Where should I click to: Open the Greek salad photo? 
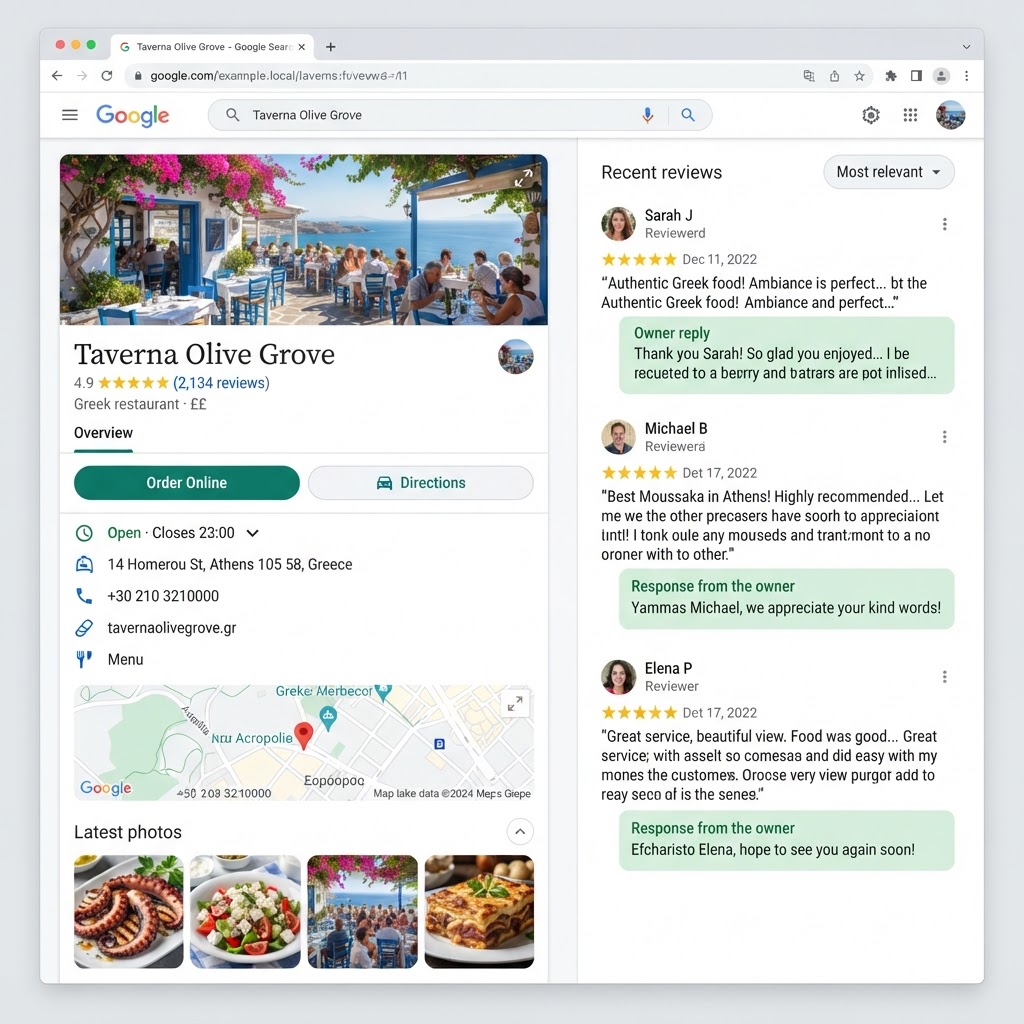click(246, 911)
